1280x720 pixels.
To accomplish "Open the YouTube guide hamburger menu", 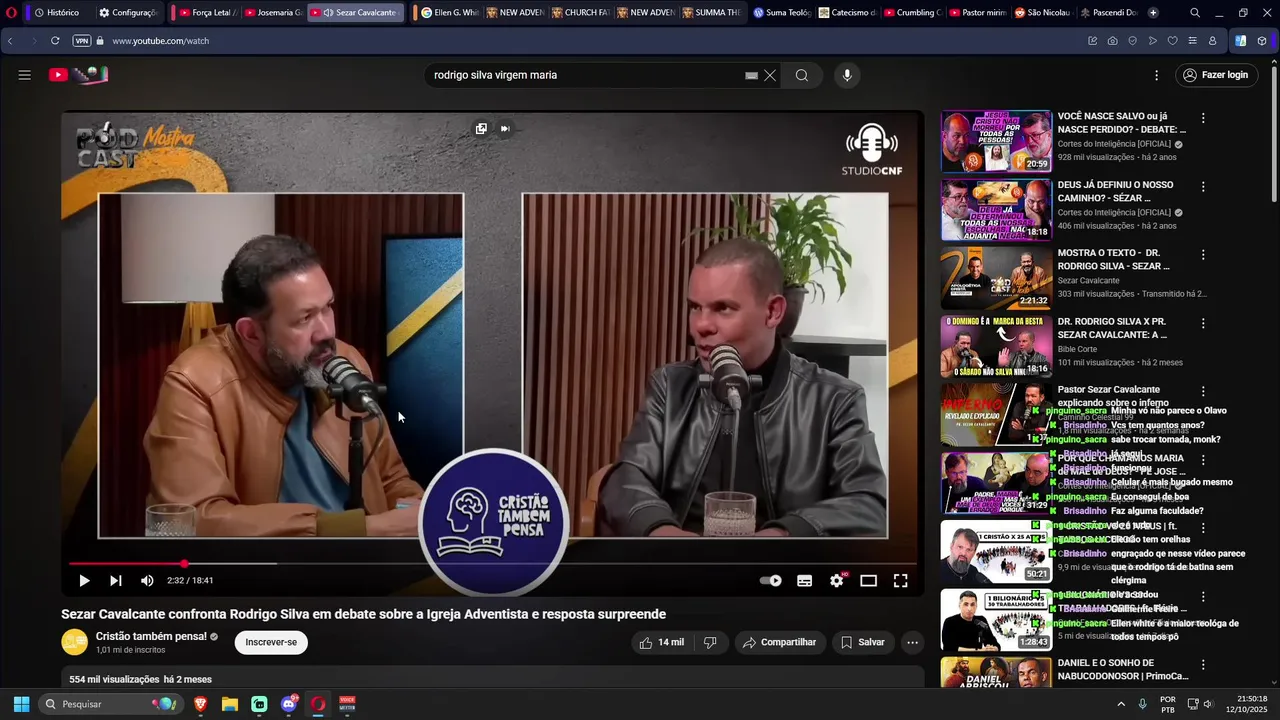I will click(x=25, y=75).
